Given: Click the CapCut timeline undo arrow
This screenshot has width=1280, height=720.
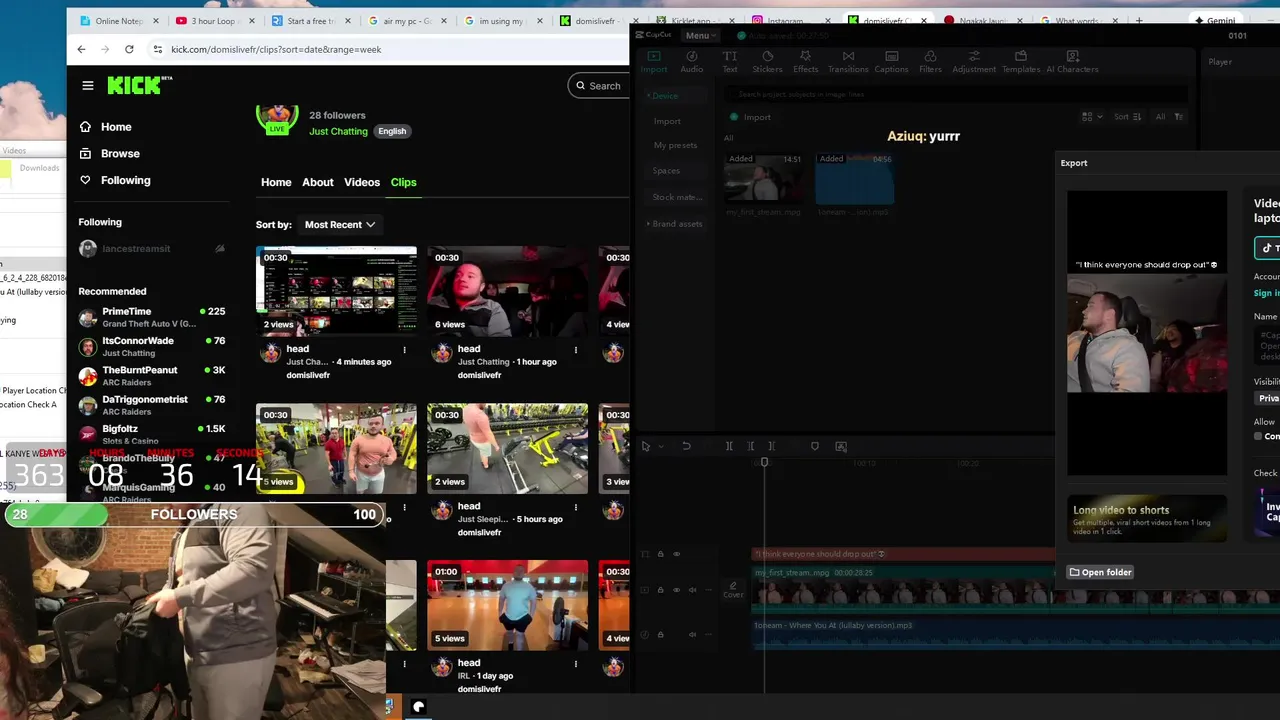Looking at the screenshot, I should [x=686, y=446].
